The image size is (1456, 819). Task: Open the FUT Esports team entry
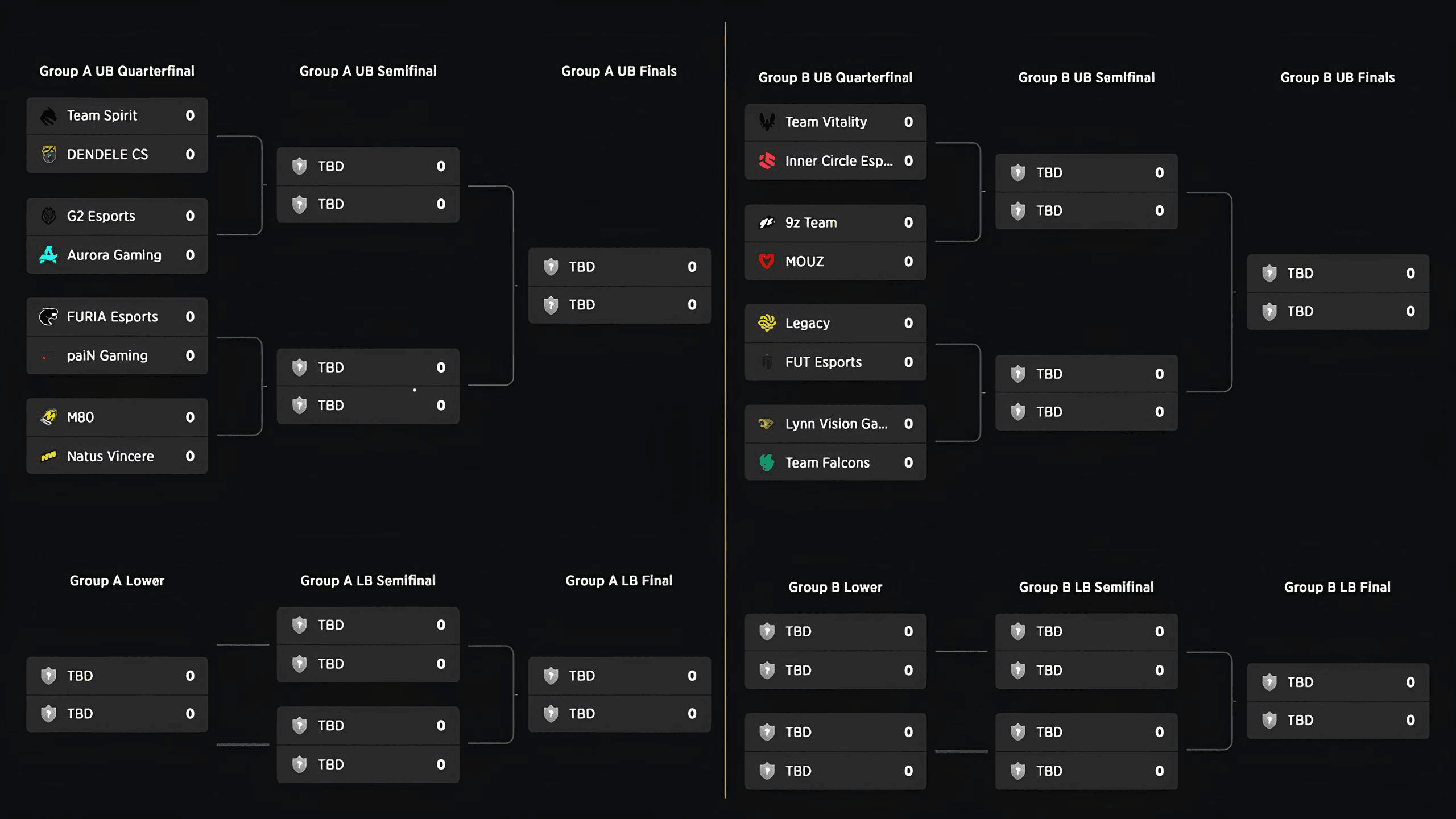pyautogui.click(x=835, y=362)
